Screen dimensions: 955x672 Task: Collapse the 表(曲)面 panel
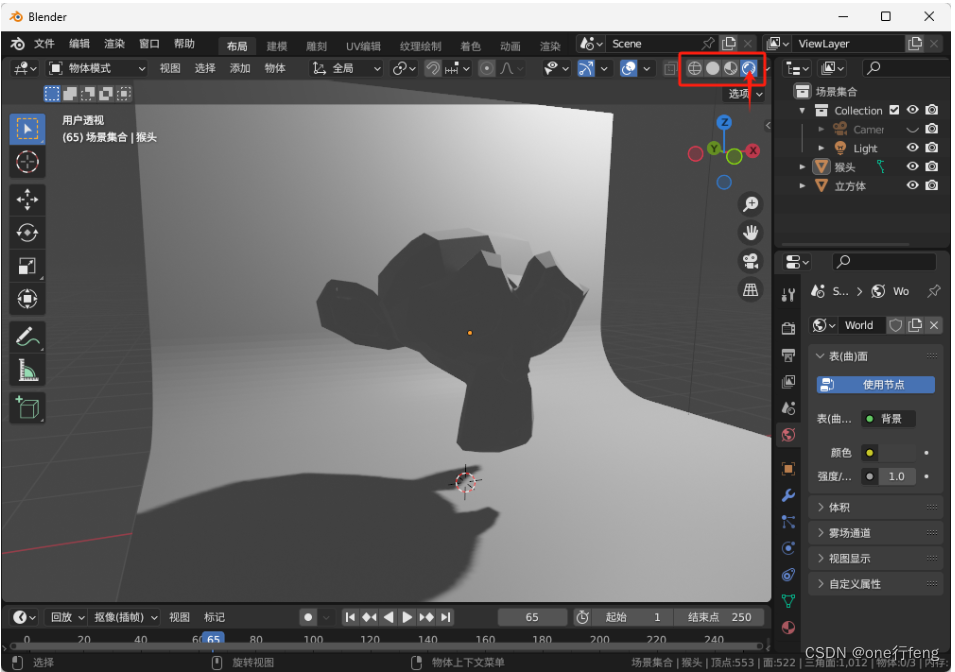click(x=875, y=356)
